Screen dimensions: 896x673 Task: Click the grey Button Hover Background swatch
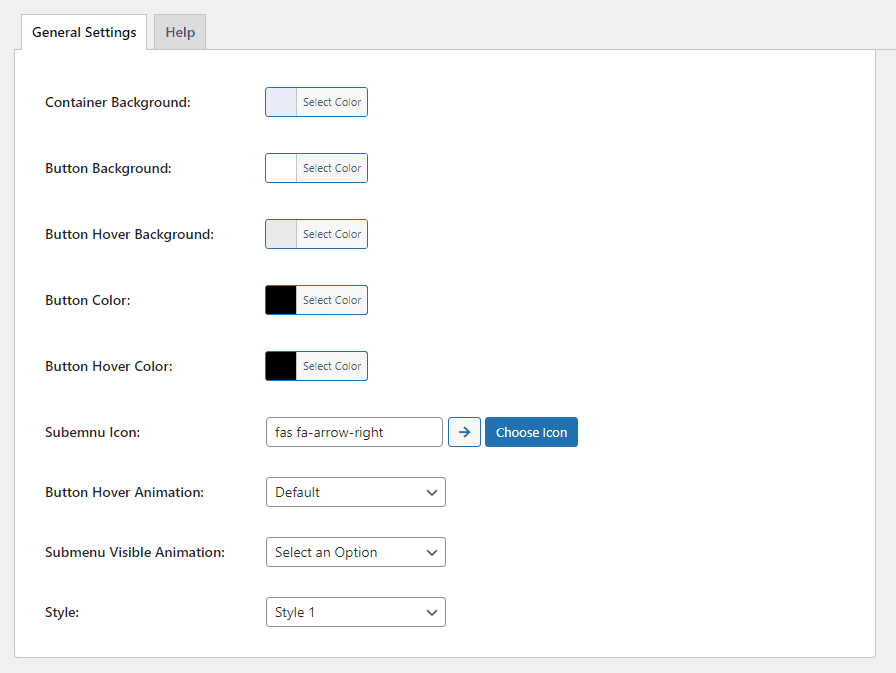(281, 234)
